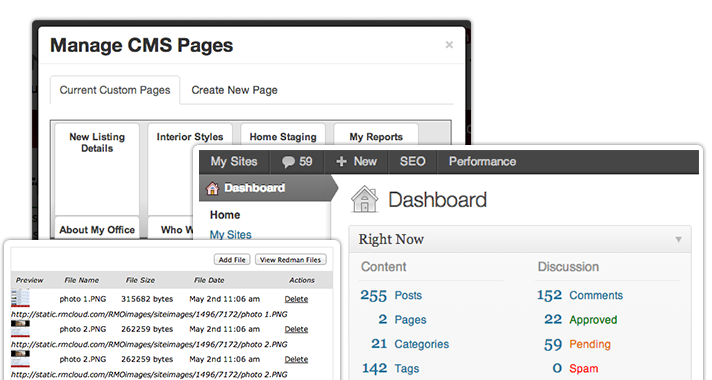Click the Dashboard house icon in sidebar
The width and height of the screenshot is (712, 380).
click(x=212, y=188)
